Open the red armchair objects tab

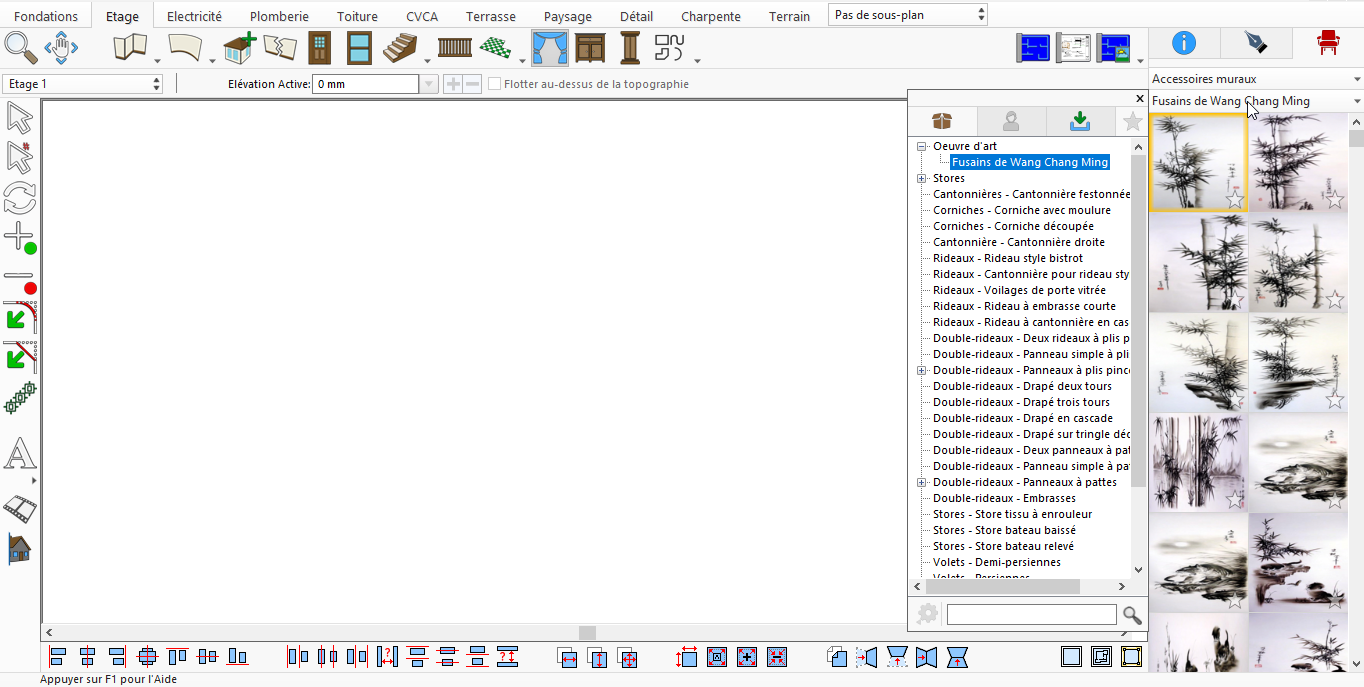pyautogui.click(x=1328, y=43)
